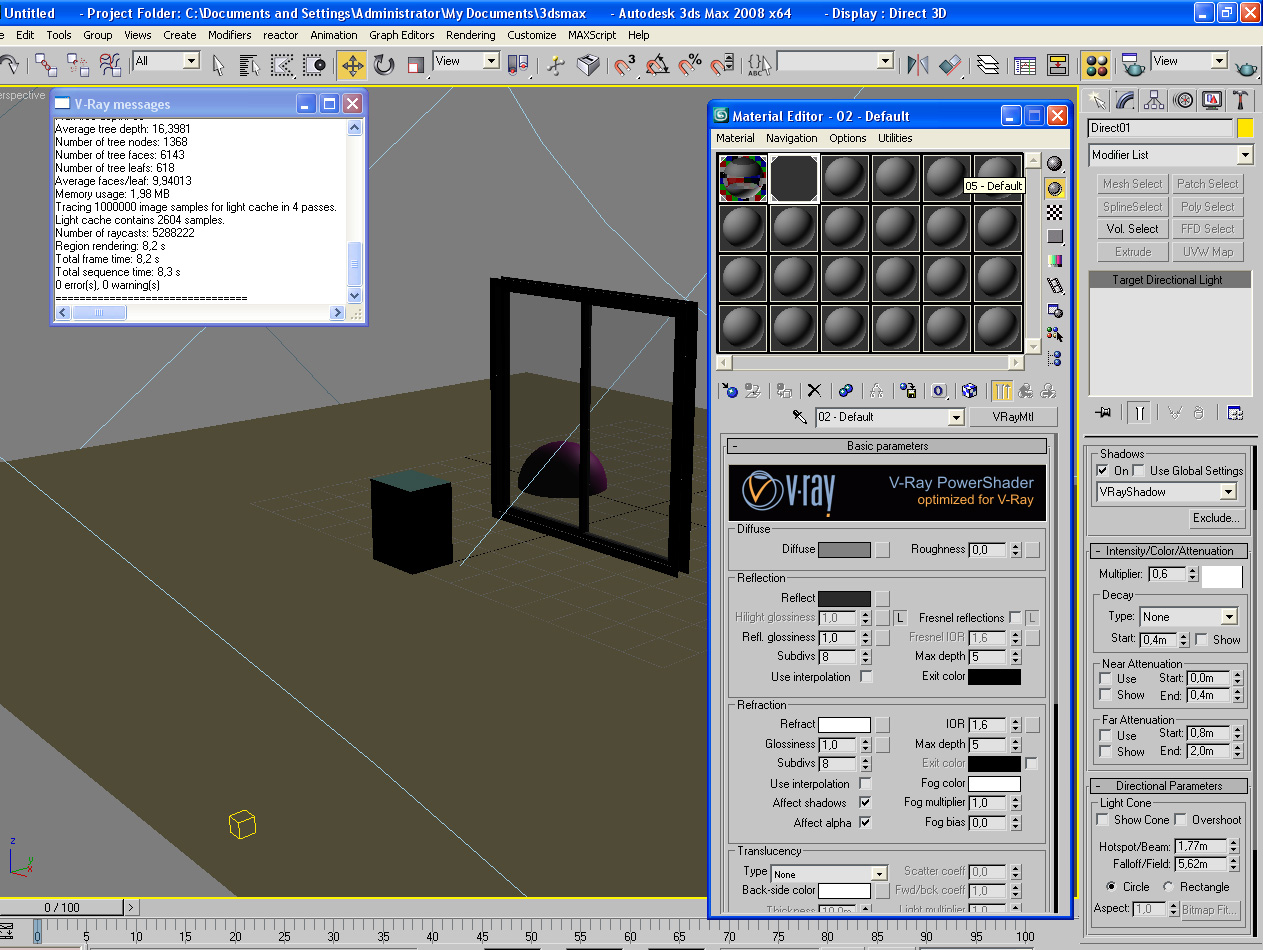Activate the Select and Uniform Scale tool

pos(416,65)
